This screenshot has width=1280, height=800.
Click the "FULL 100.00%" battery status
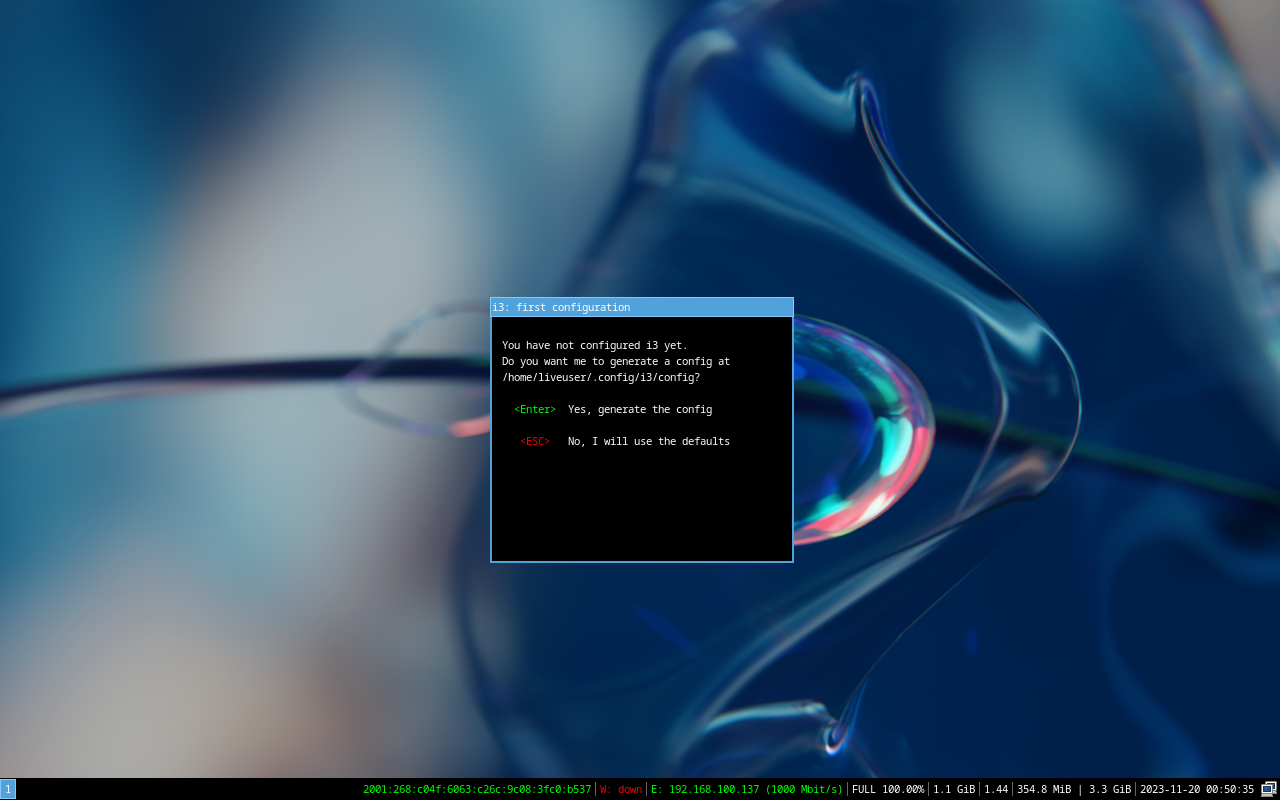click(888, 789)
